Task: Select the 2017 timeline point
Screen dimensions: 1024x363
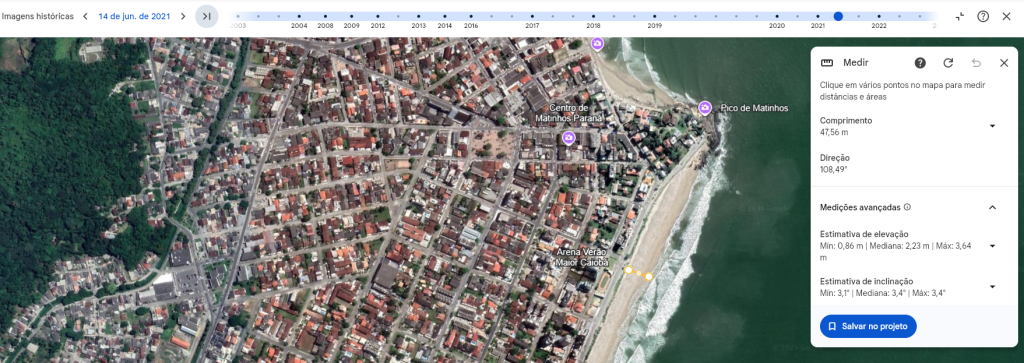Action: (x=532, y=16)
